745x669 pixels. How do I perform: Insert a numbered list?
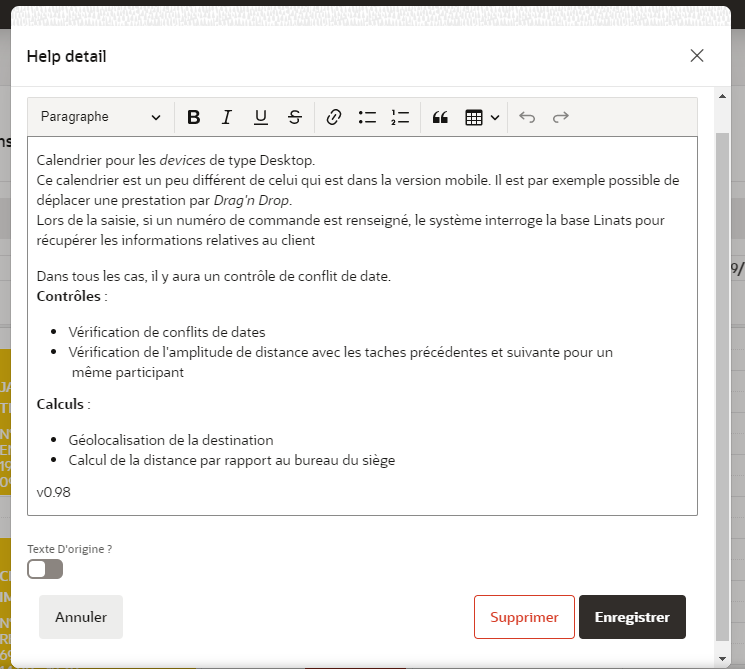[400, 117]
